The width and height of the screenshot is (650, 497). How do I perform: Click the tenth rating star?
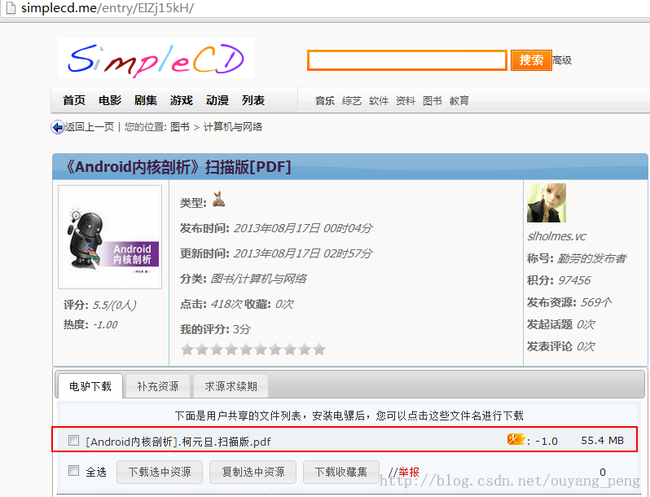[319, 349]
